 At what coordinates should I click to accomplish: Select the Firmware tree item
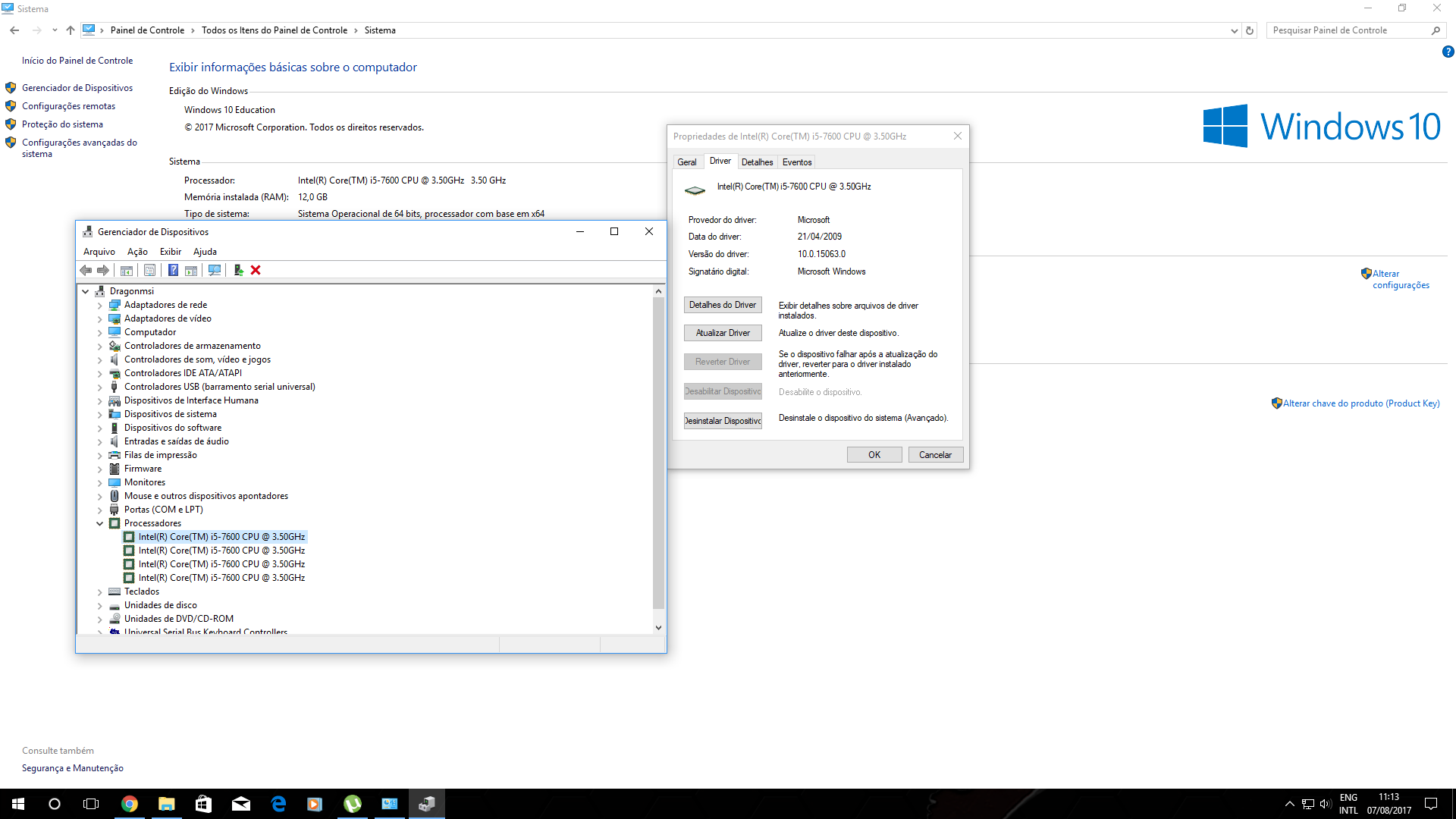pos(143,469)
